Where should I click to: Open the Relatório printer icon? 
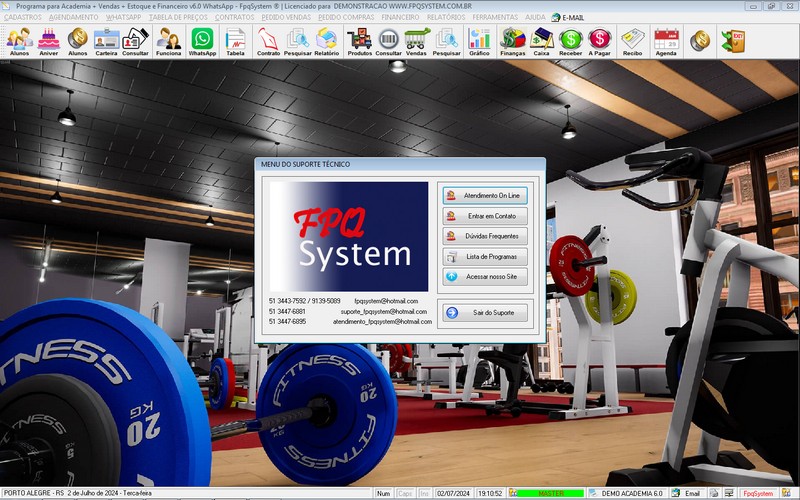[327, 41]
